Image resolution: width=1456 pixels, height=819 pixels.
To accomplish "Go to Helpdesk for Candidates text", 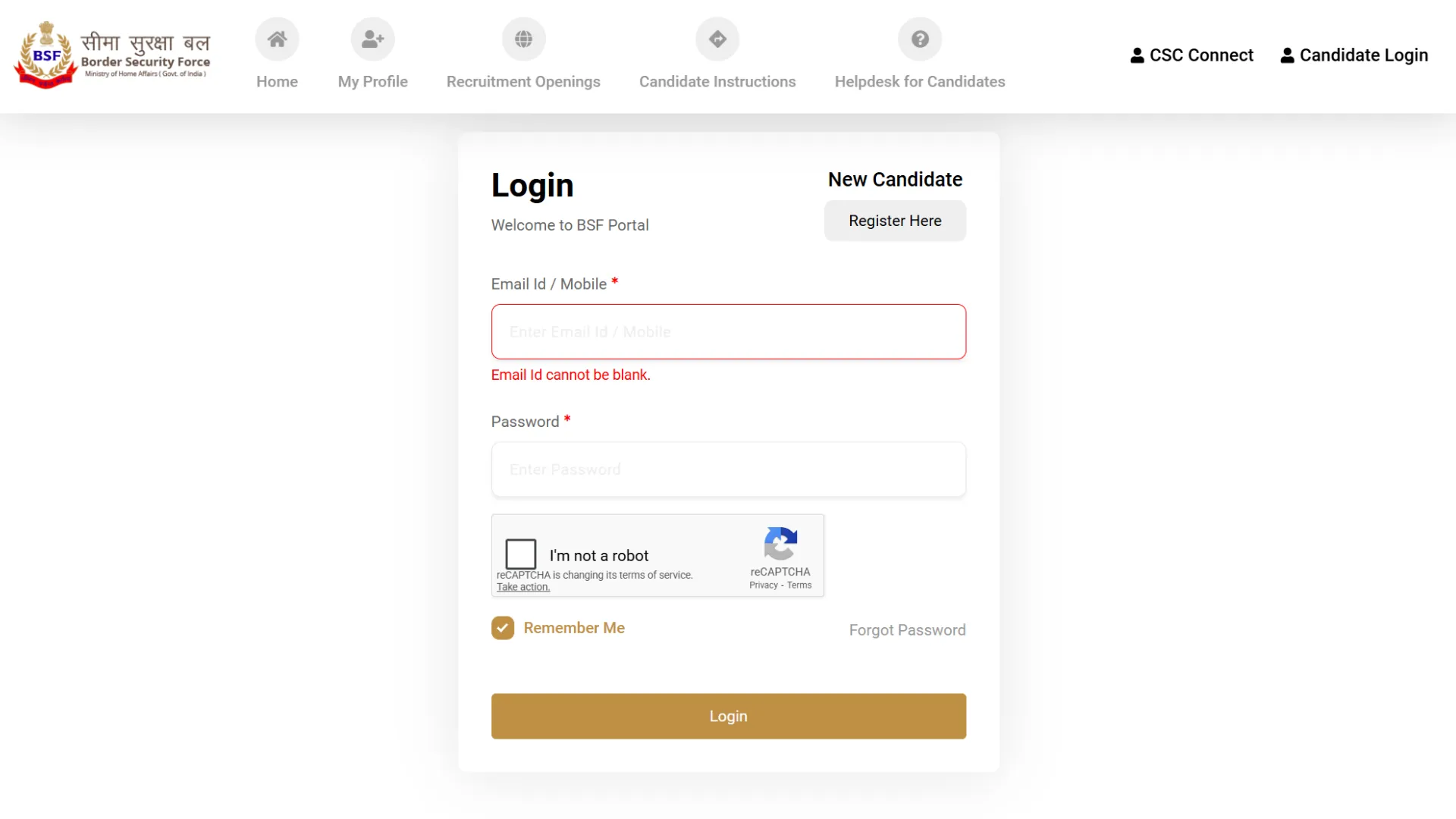I will pos(920,82).
